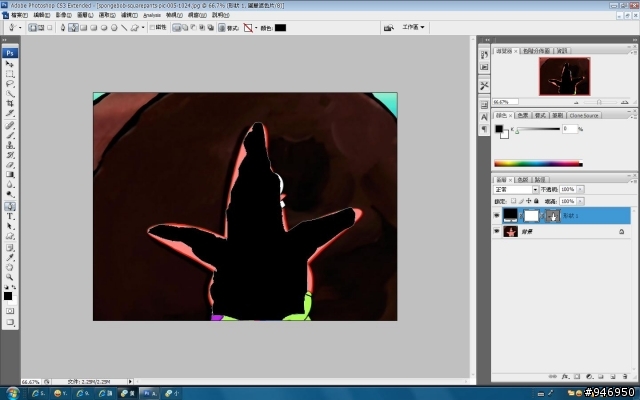Open layer blending mode dropdown 正常
This screenshot has height=400, width=640.
pyautogui.click(x=516, y=189)
